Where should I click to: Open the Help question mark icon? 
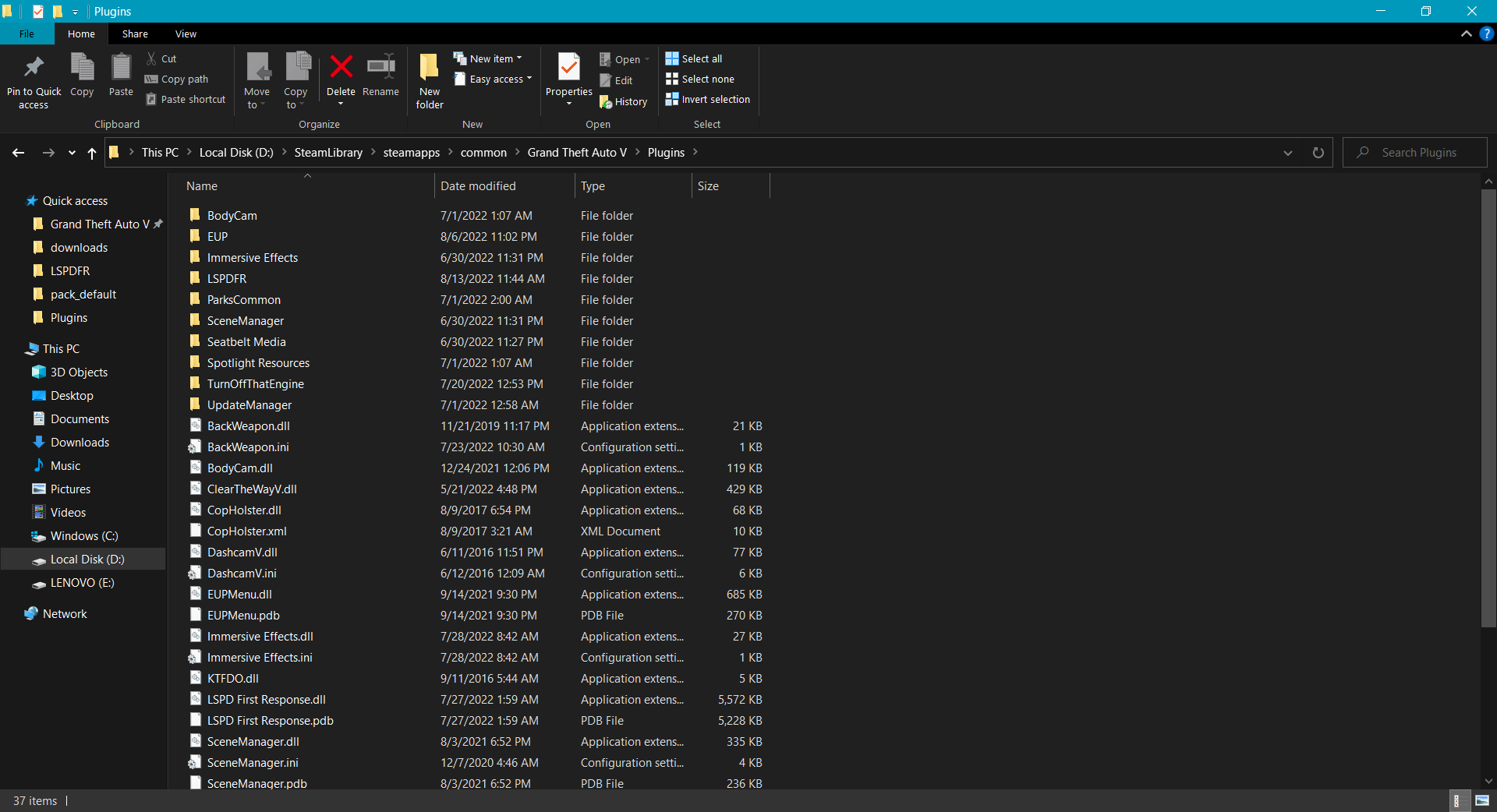click(1486, 34)
